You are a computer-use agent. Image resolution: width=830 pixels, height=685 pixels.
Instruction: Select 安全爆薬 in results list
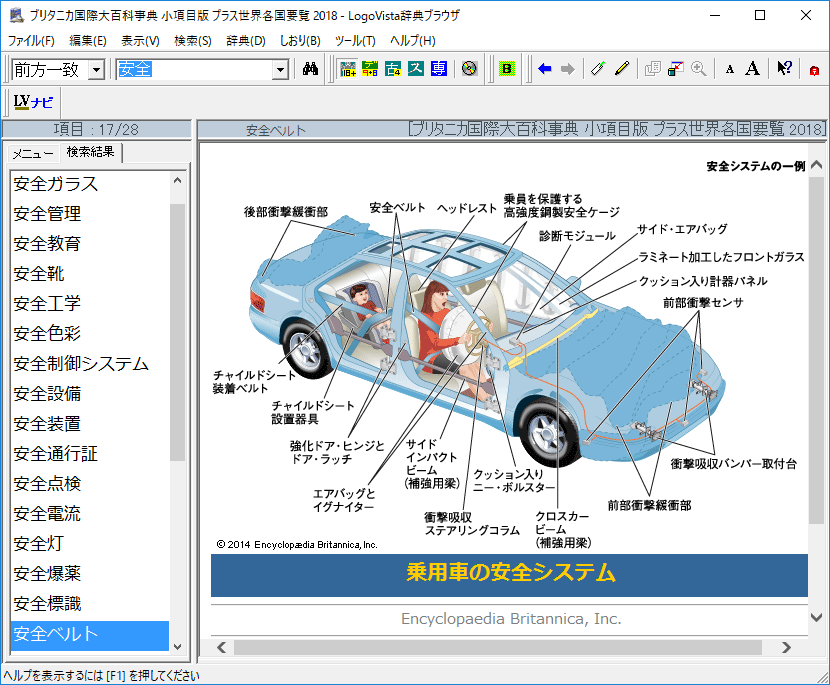click(x=90, y=573)
